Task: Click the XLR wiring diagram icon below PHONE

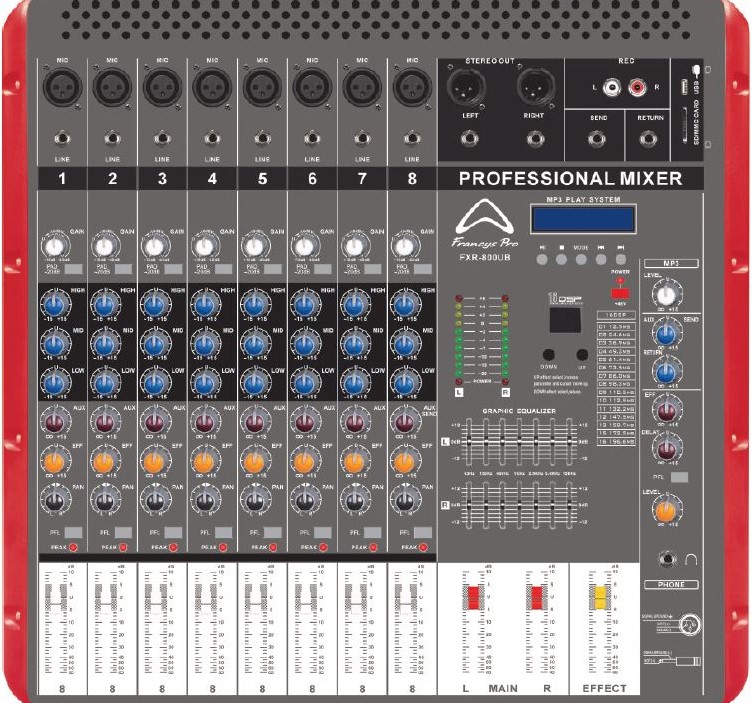Action: 689,624
